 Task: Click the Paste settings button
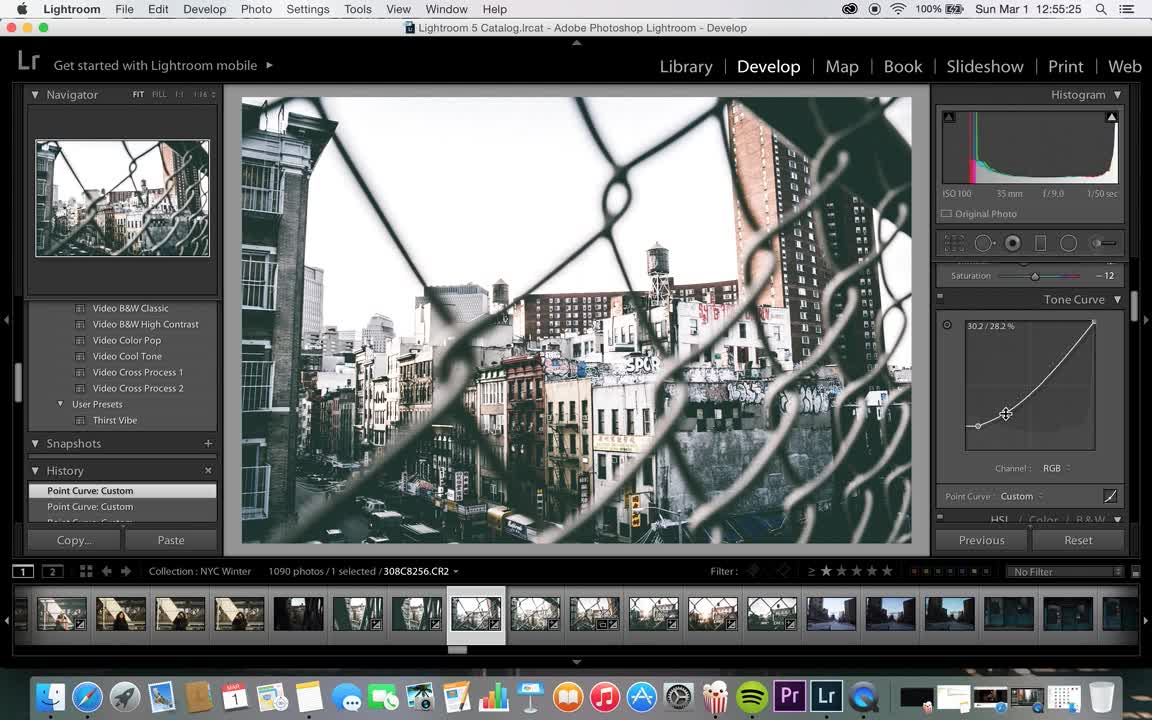click(x=170, y=540)
